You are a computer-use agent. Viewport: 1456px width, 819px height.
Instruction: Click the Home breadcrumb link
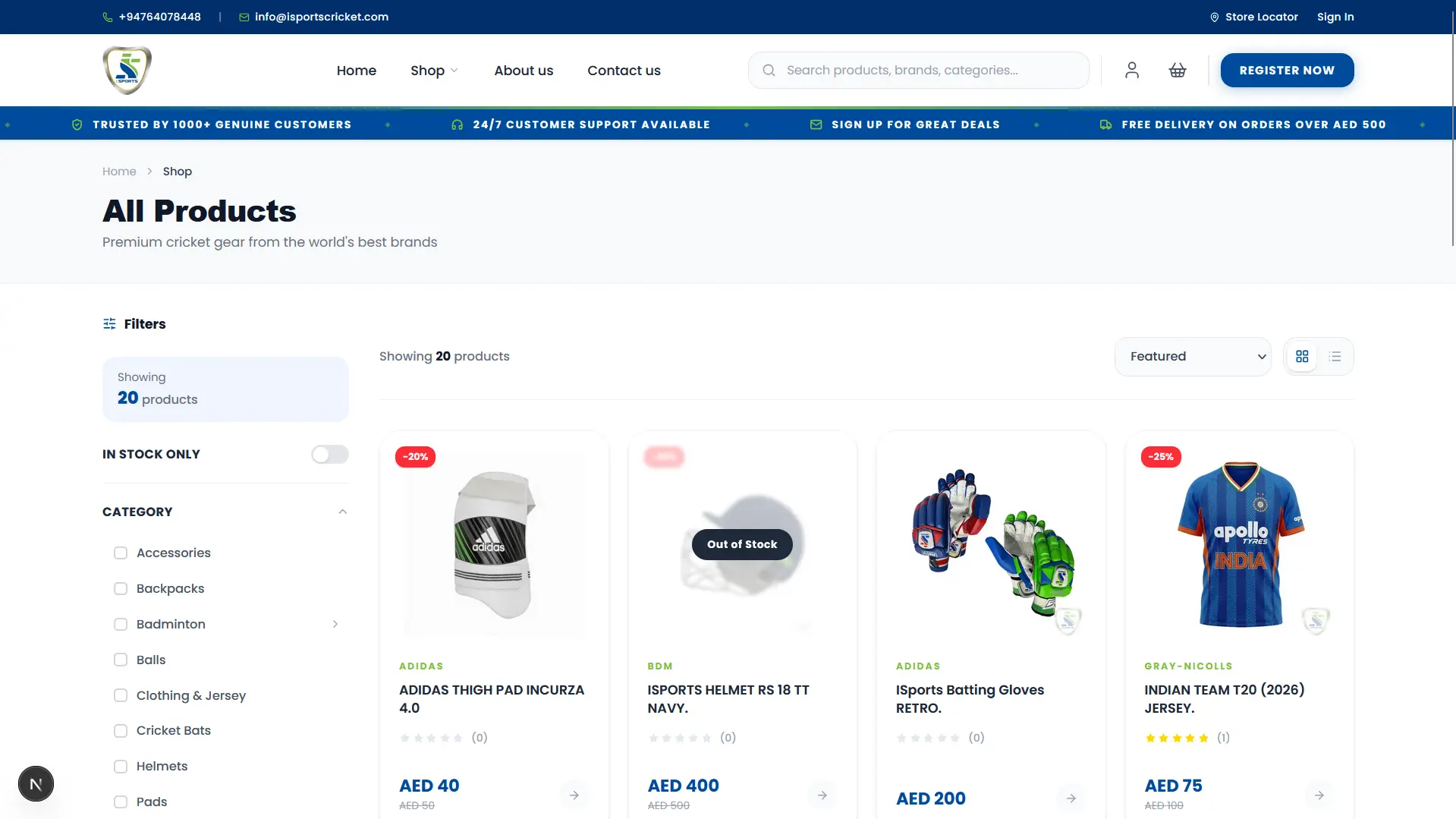click(119, 172)
